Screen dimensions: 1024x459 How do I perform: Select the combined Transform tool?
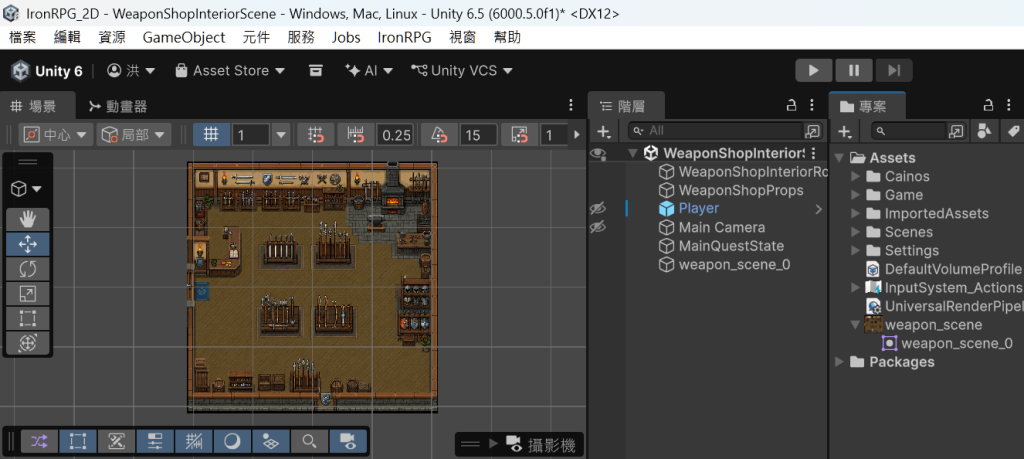27,343
